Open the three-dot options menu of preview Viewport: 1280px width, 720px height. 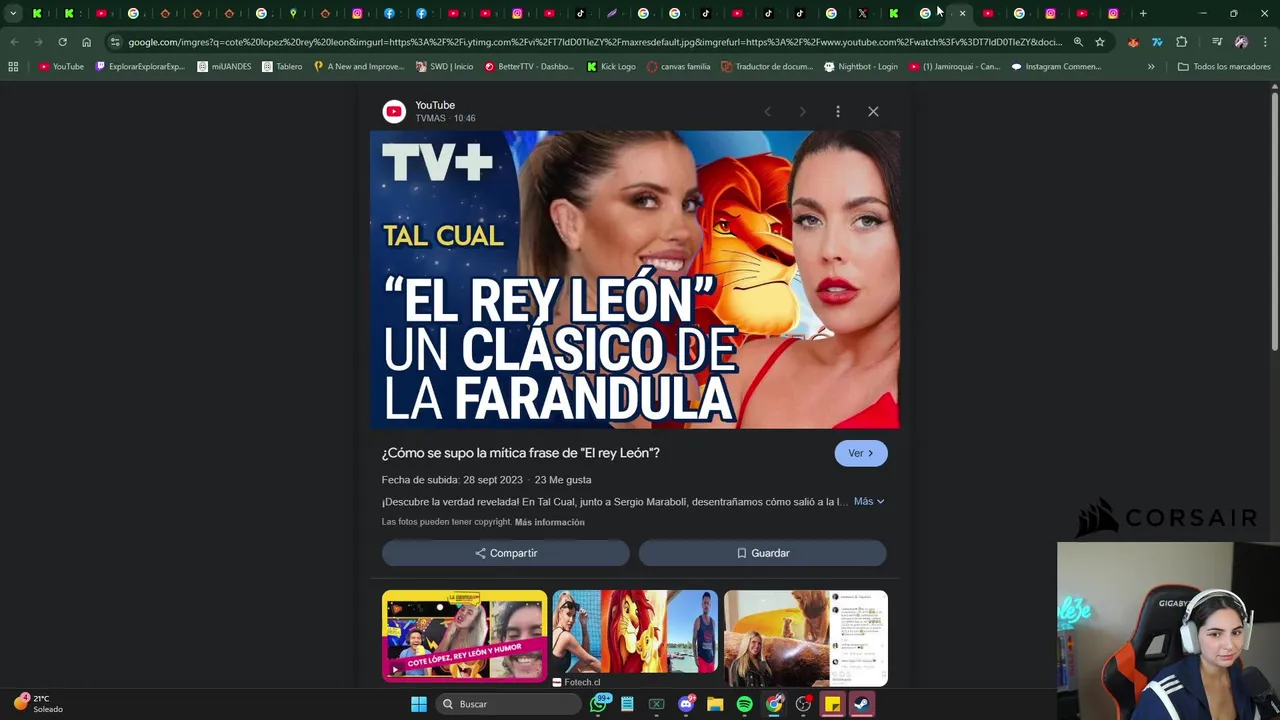point(838,111)
